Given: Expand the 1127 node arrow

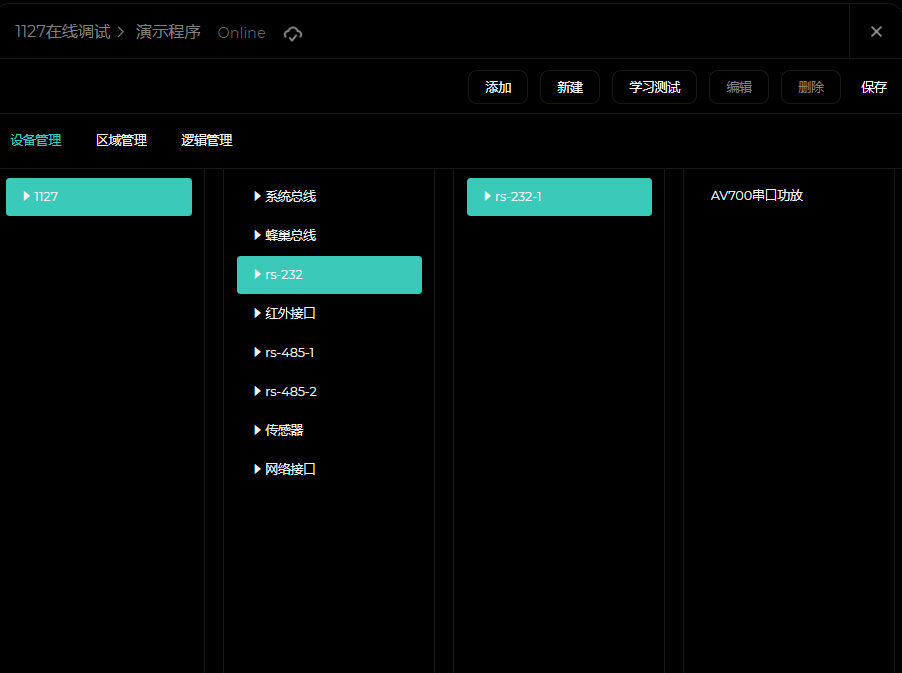Looking at the screenshot, I should (26, 196).
